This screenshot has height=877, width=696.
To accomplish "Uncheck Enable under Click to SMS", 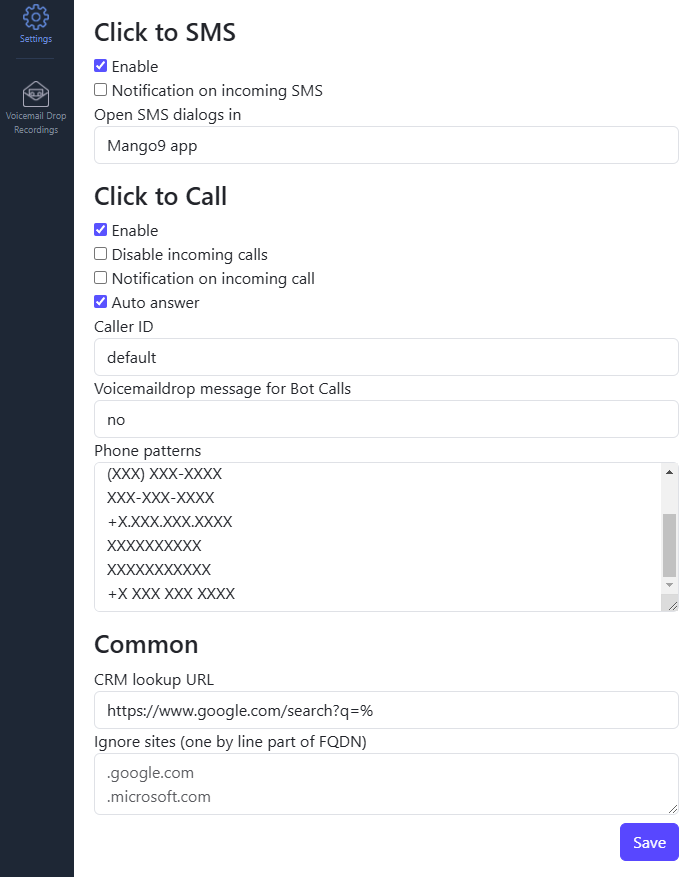I will point(100,65).
